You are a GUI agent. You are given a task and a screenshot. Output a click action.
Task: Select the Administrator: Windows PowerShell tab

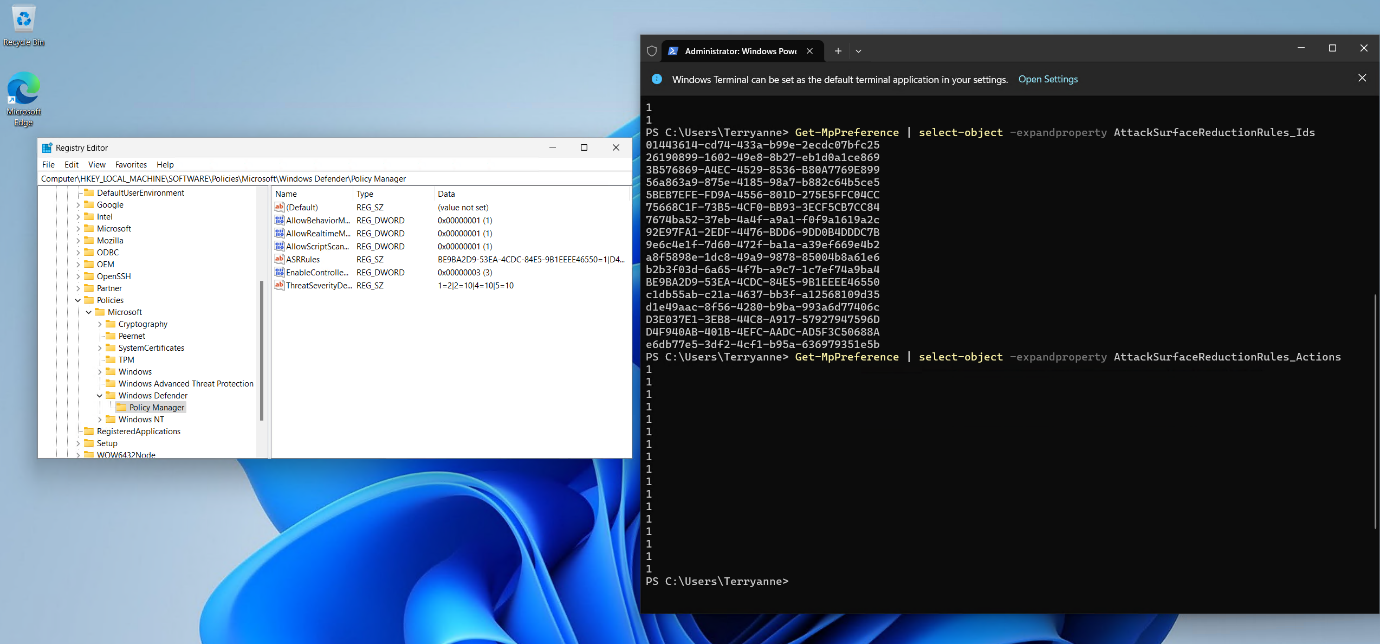pos(740,50)
